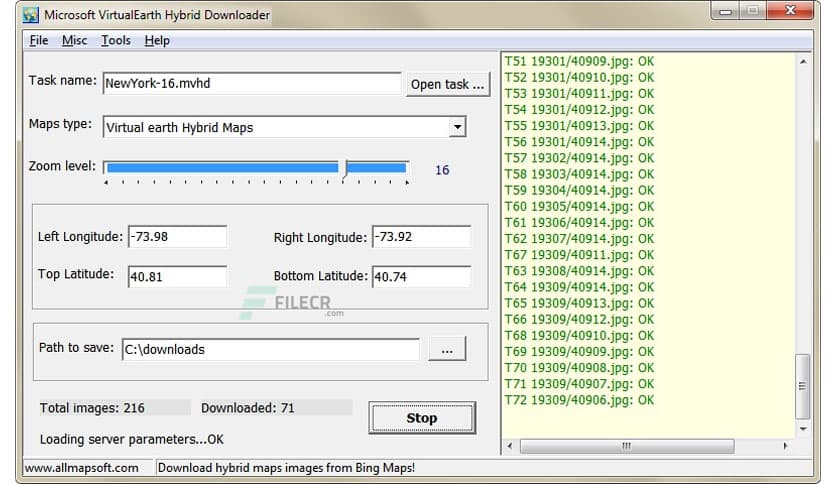The height and width of the screenshot is (484, 836).
Task: Click the Loading server parameters...OK status text
Action: pos(132,440)
